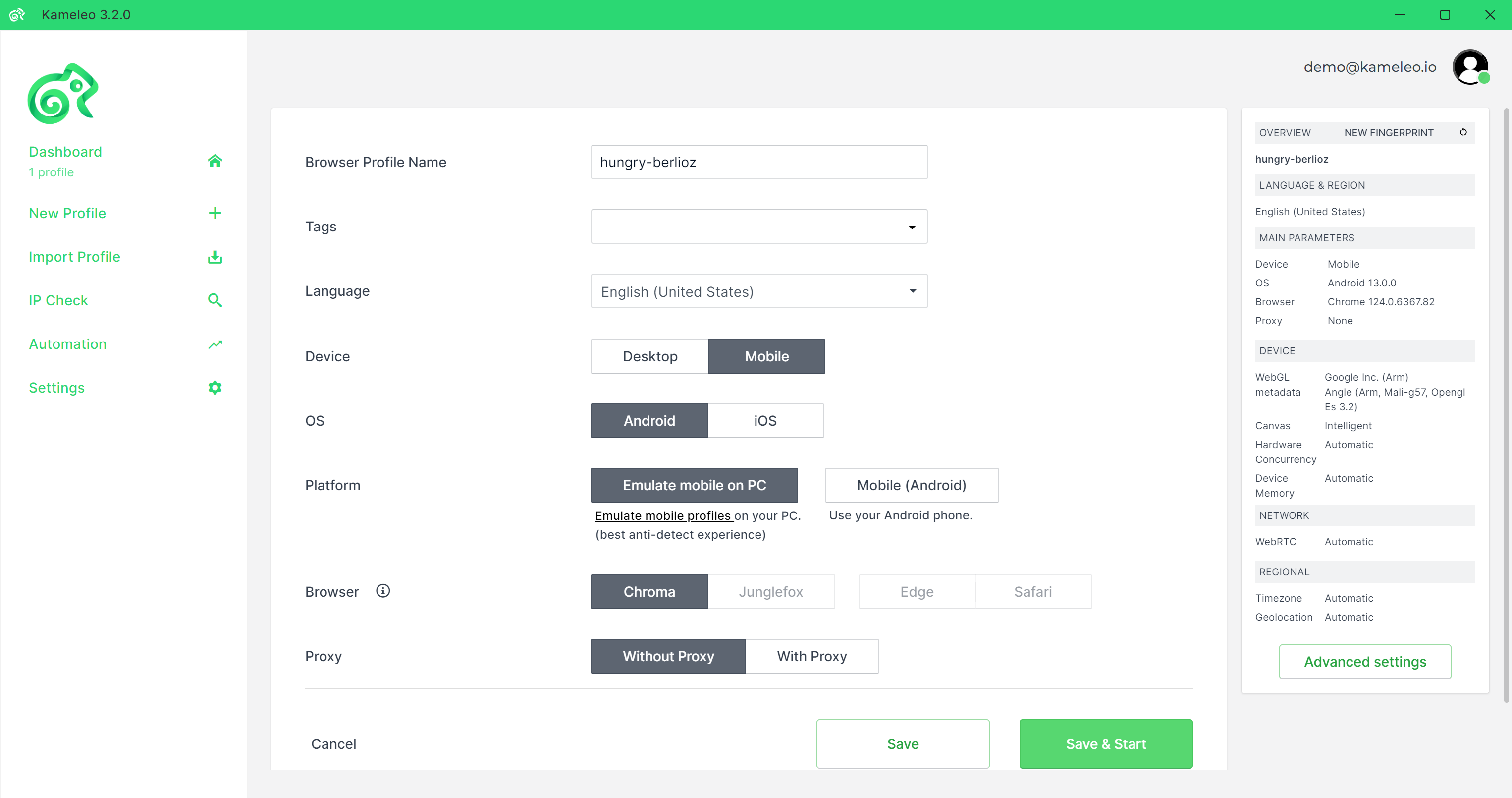The width and height of the screenshot is (1512, 798).
Task: Click 'English (United States)' in overview panel
Action: click(x=1310, y=211)
